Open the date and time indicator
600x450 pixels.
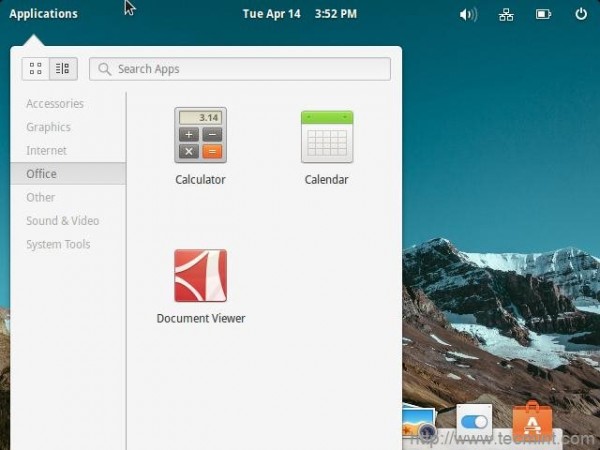(x=300, y=14)
